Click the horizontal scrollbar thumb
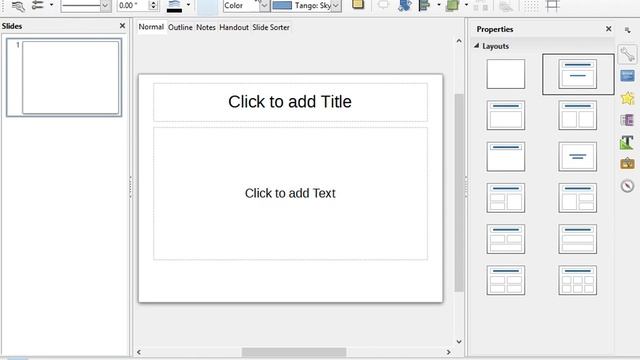The height and width of the screenshot is (360, 640). [294, 352]
